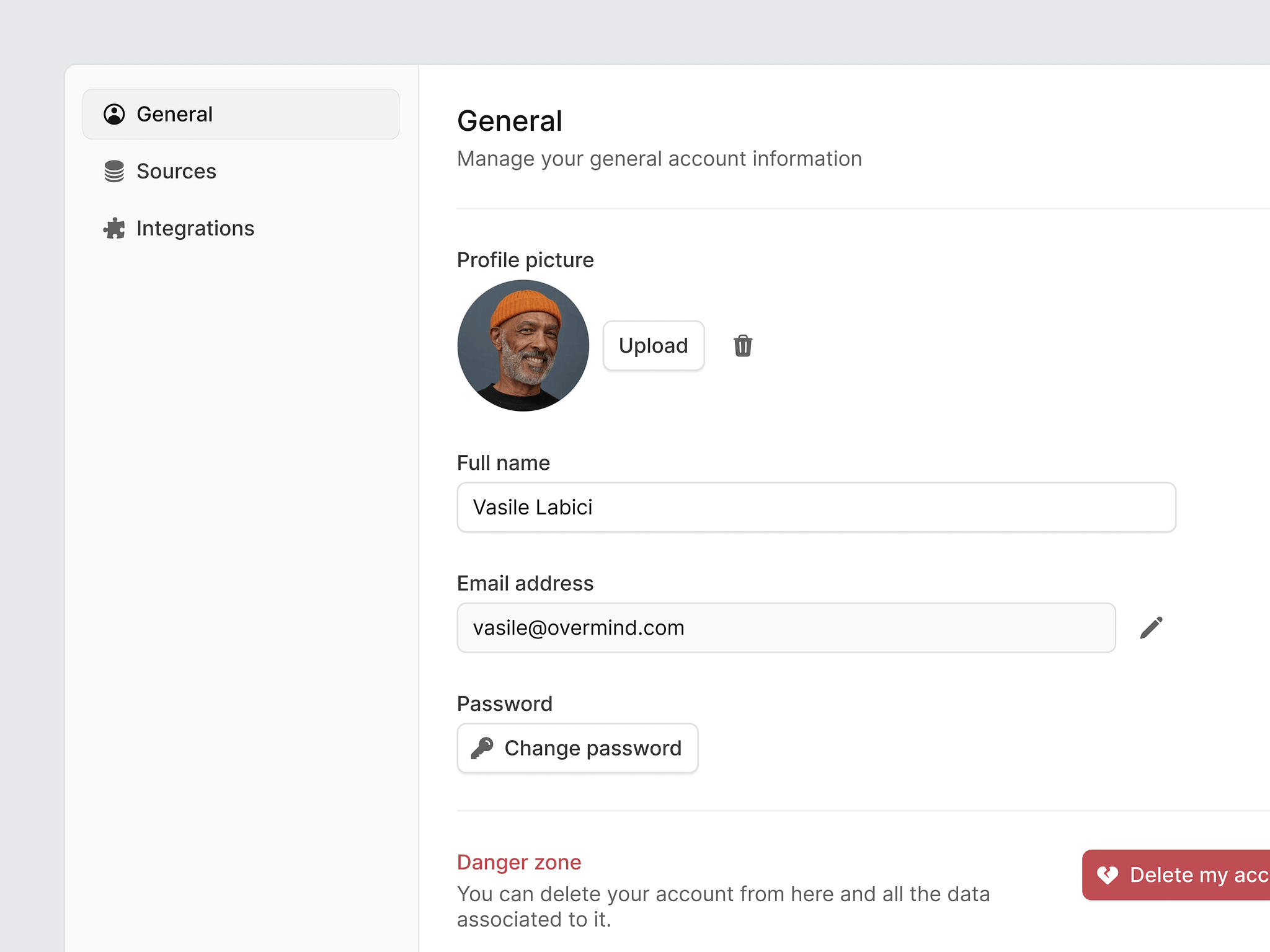This screenshot has height=952, width=1270.
Task: Click the database stack icon for Sources
Action: coord(114,171)
